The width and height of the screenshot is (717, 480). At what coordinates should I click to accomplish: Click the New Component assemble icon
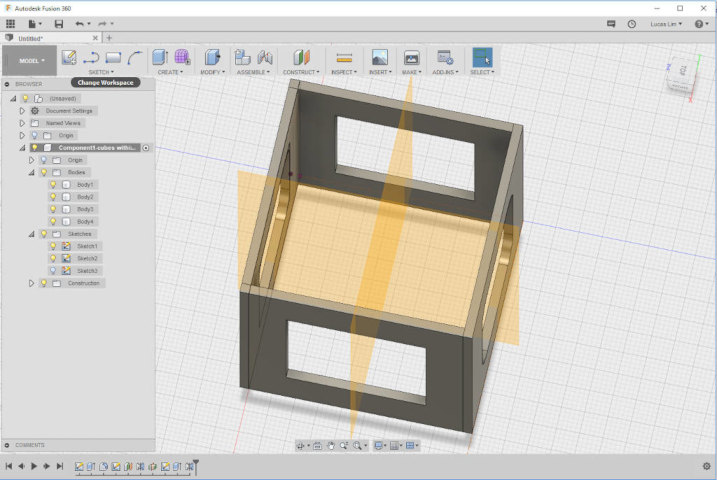pos(242,58)
